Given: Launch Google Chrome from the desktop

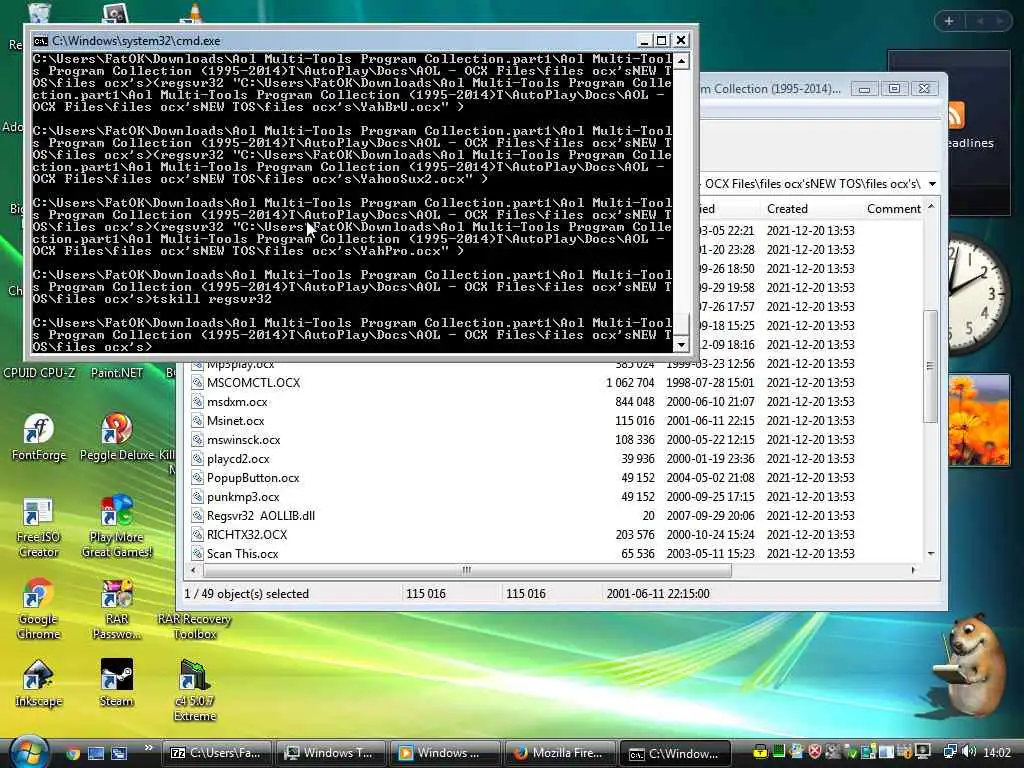Looking at the screenshot, I should [38, 609].
